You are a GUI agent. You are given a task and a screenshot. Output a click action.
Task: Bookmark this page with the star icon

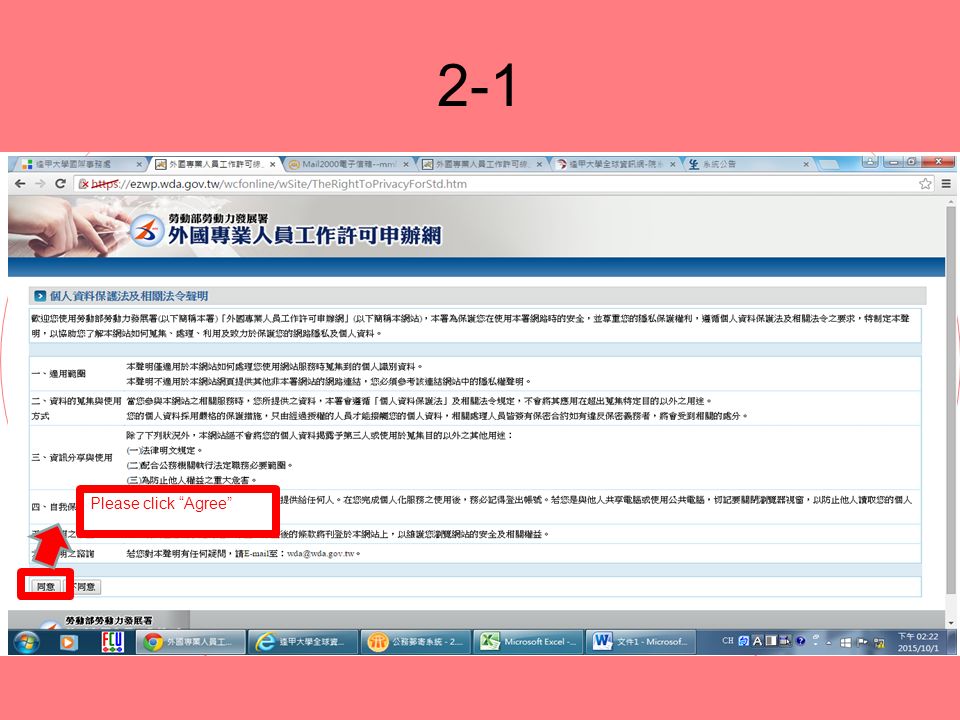pos(925,184)
